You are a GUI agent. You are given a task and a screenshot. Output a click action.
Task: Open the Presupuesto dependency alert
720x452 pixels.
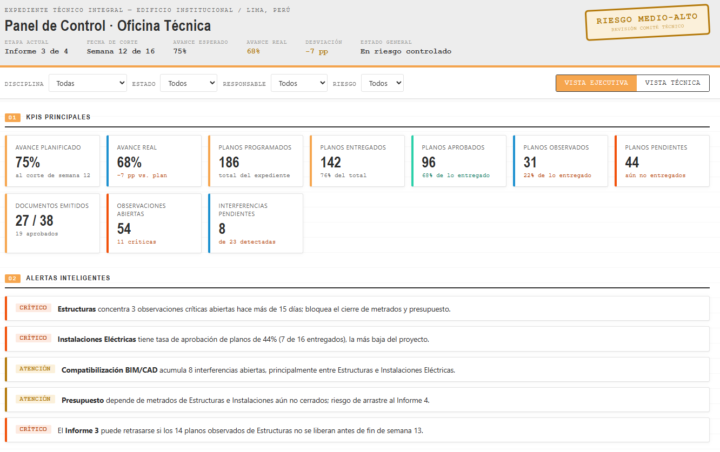357,400
